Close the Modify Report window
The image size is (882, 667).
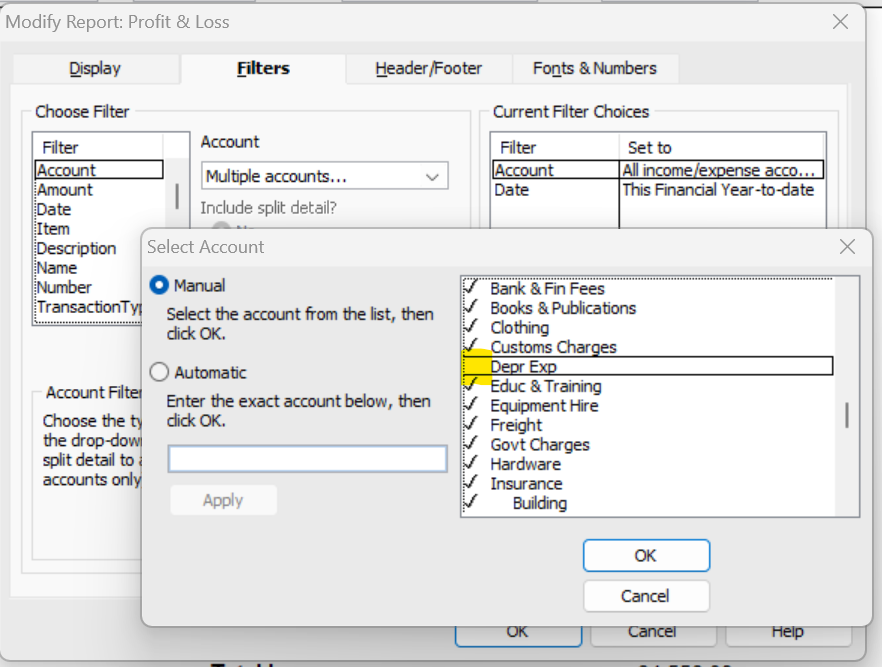[x=840, y=22]
